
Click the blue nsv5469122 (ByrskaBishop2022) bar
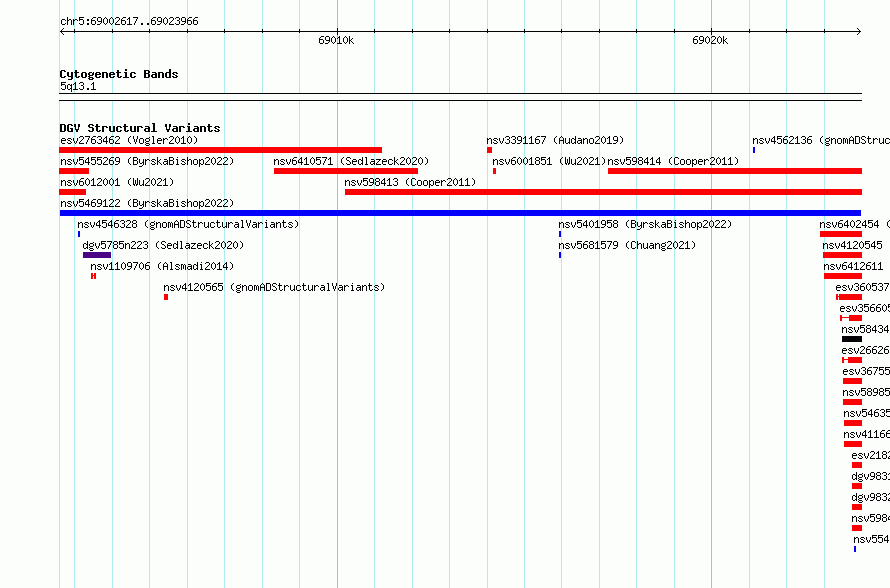(x=460, y=213)
